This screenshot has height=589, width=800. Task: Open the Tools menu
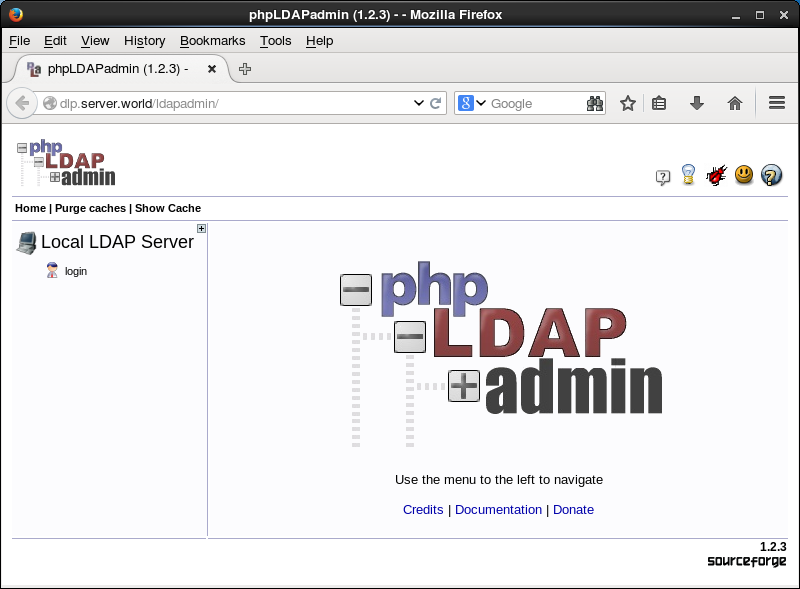tap(275, 41)
